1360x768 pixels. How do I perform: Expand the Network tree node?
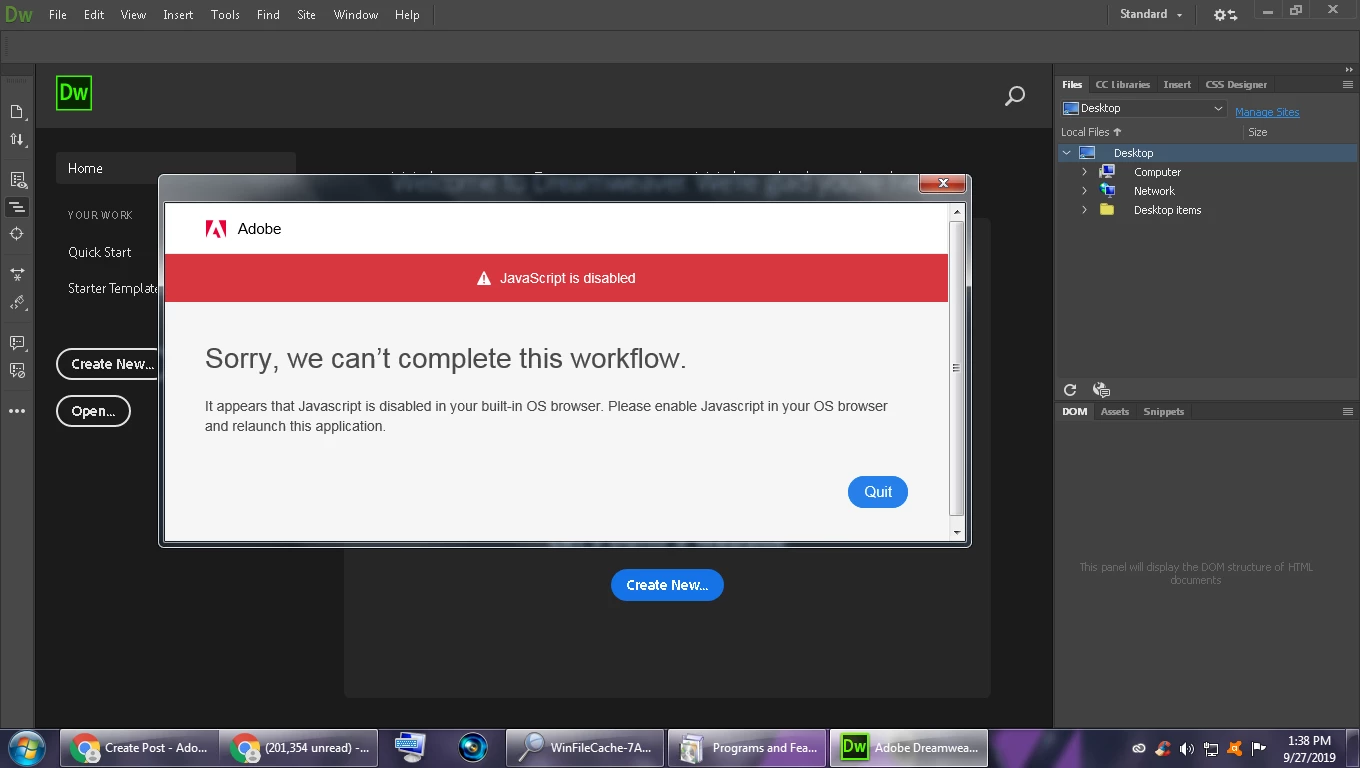click(1084, 191)
